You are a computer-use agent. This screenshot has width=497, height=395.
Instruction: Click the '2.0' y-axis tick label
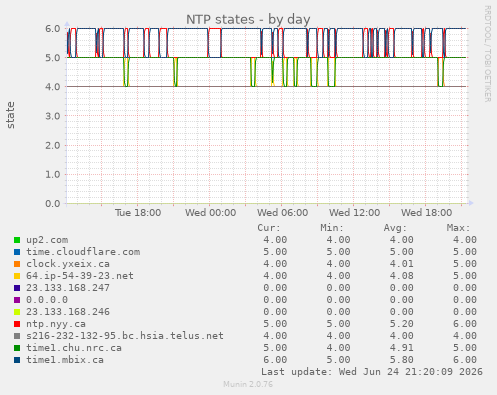pos(53,145)
